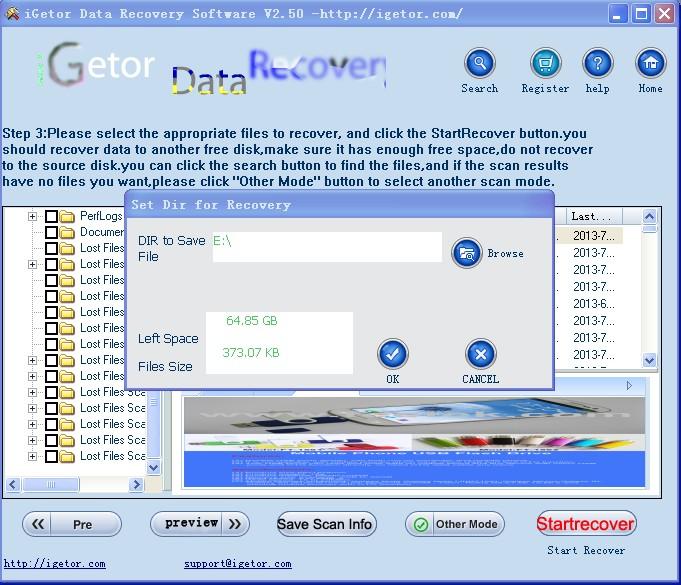Select the row dated 2013-6...
681x585 pixels.
click(x=594, y=304)
